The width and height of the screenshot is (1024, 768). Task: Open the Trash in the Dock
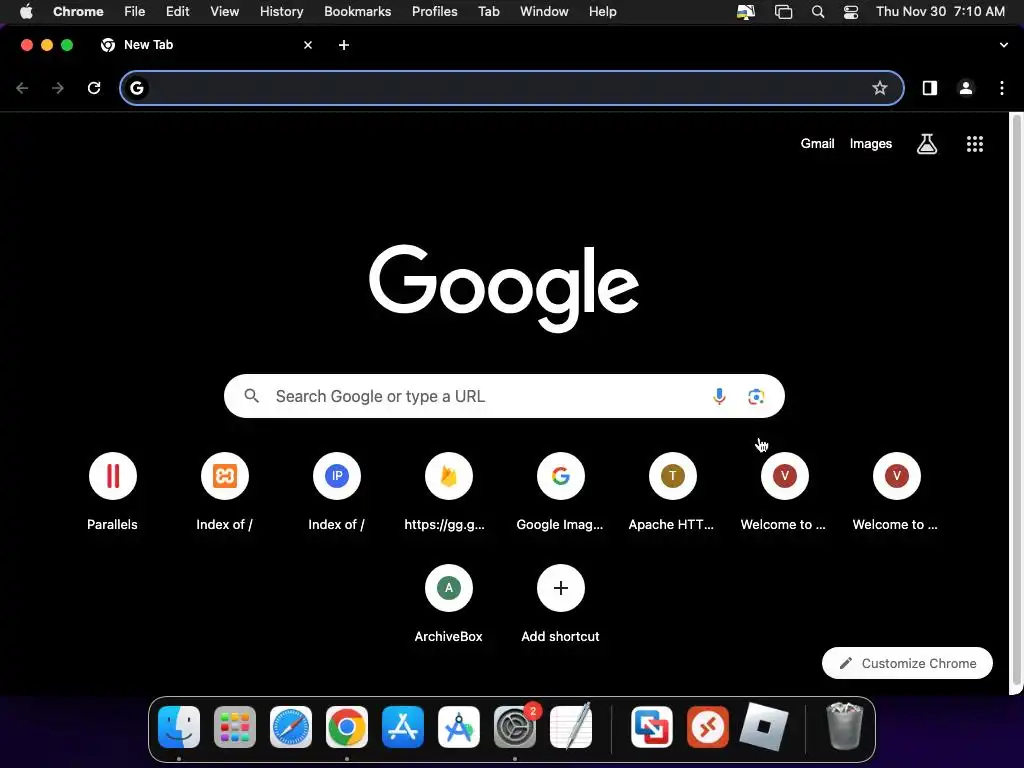[845, 727]
